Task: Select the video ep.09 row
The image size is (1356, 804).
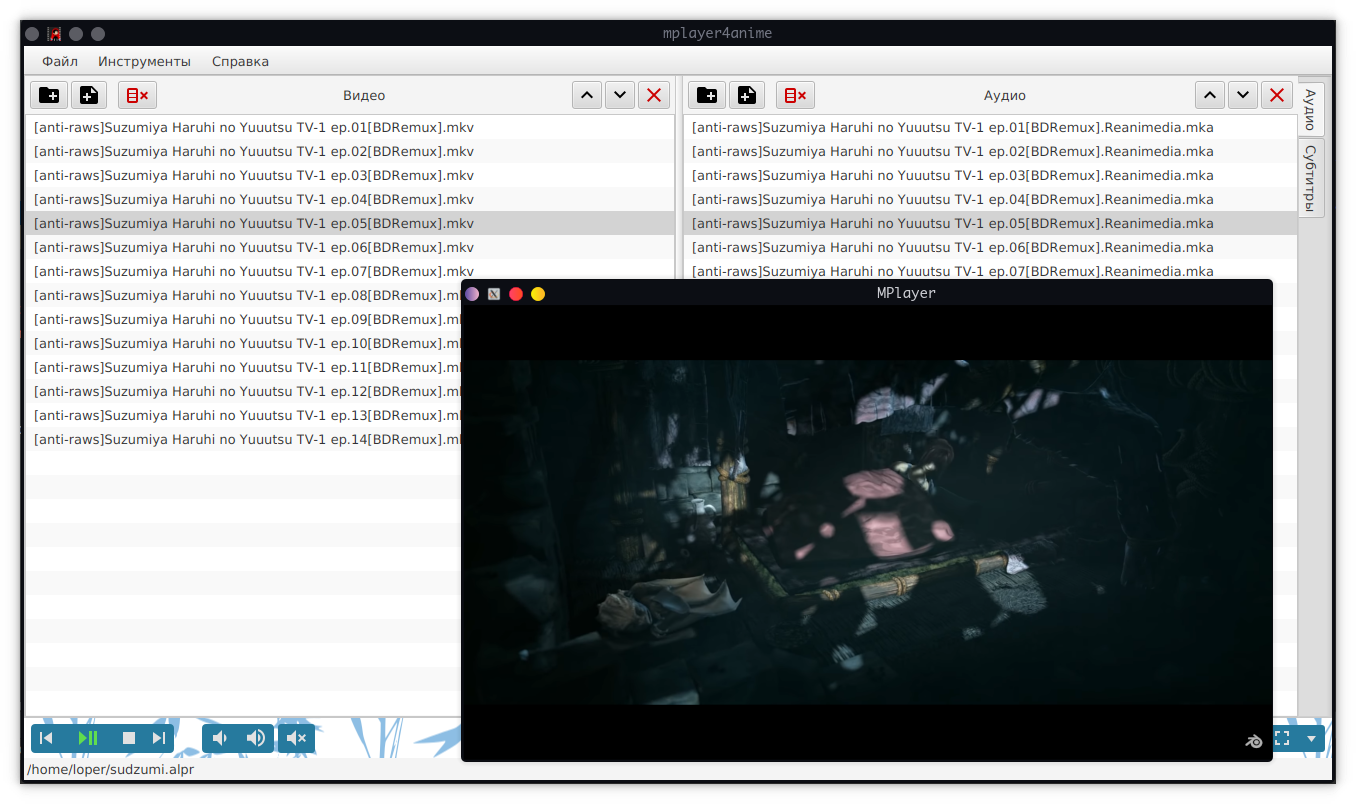Action: [243, 319]
